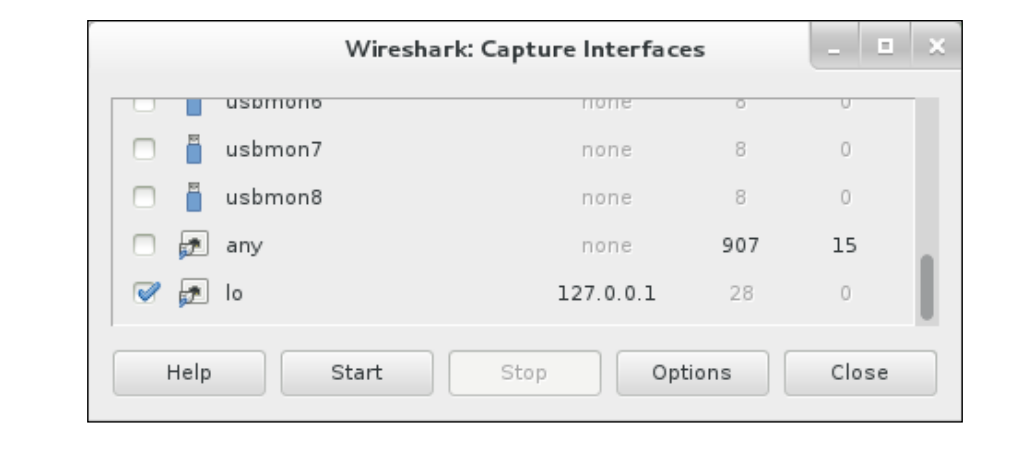Image resolution: width=1013 pixels, height=452 pixels.
Task: Start capturing with the Start button
Action: 357,373
